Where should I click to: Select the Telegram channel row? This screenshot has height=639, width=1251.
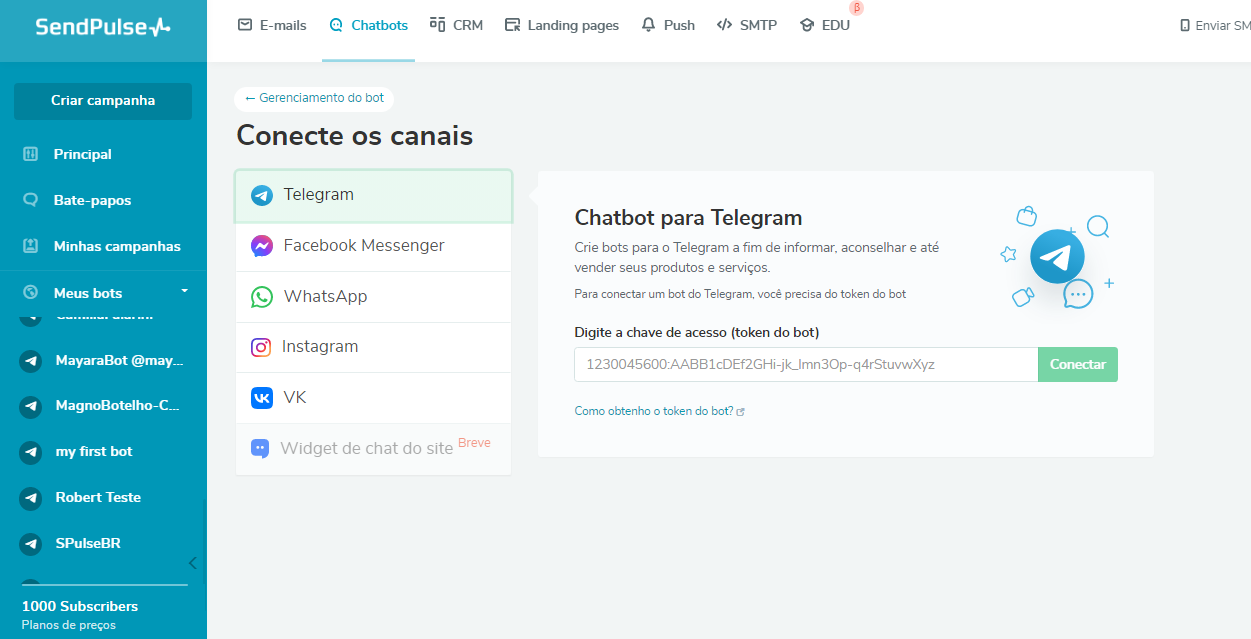[373, 195]
